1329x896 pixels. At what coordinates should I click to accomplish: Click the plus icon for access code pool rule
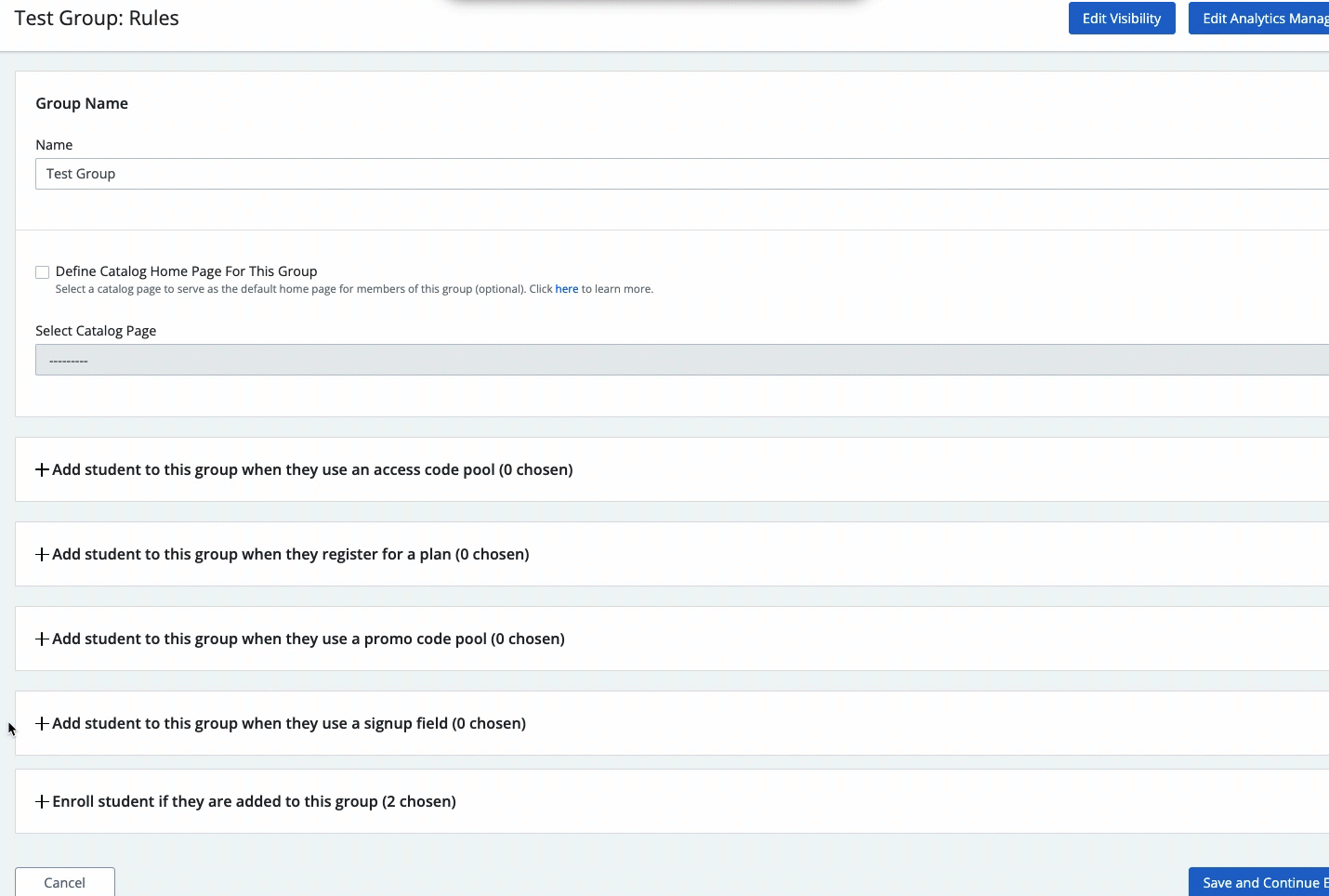coord(42,469)
